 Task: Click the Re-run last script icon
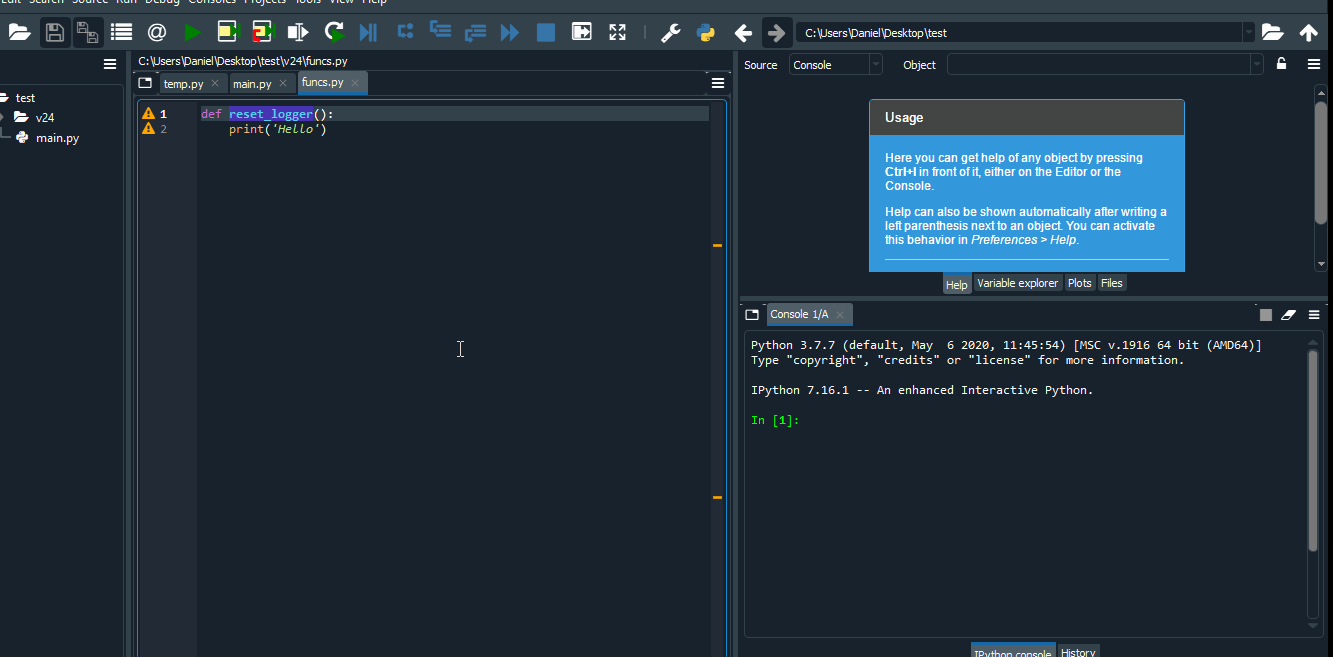coord(334,32)
